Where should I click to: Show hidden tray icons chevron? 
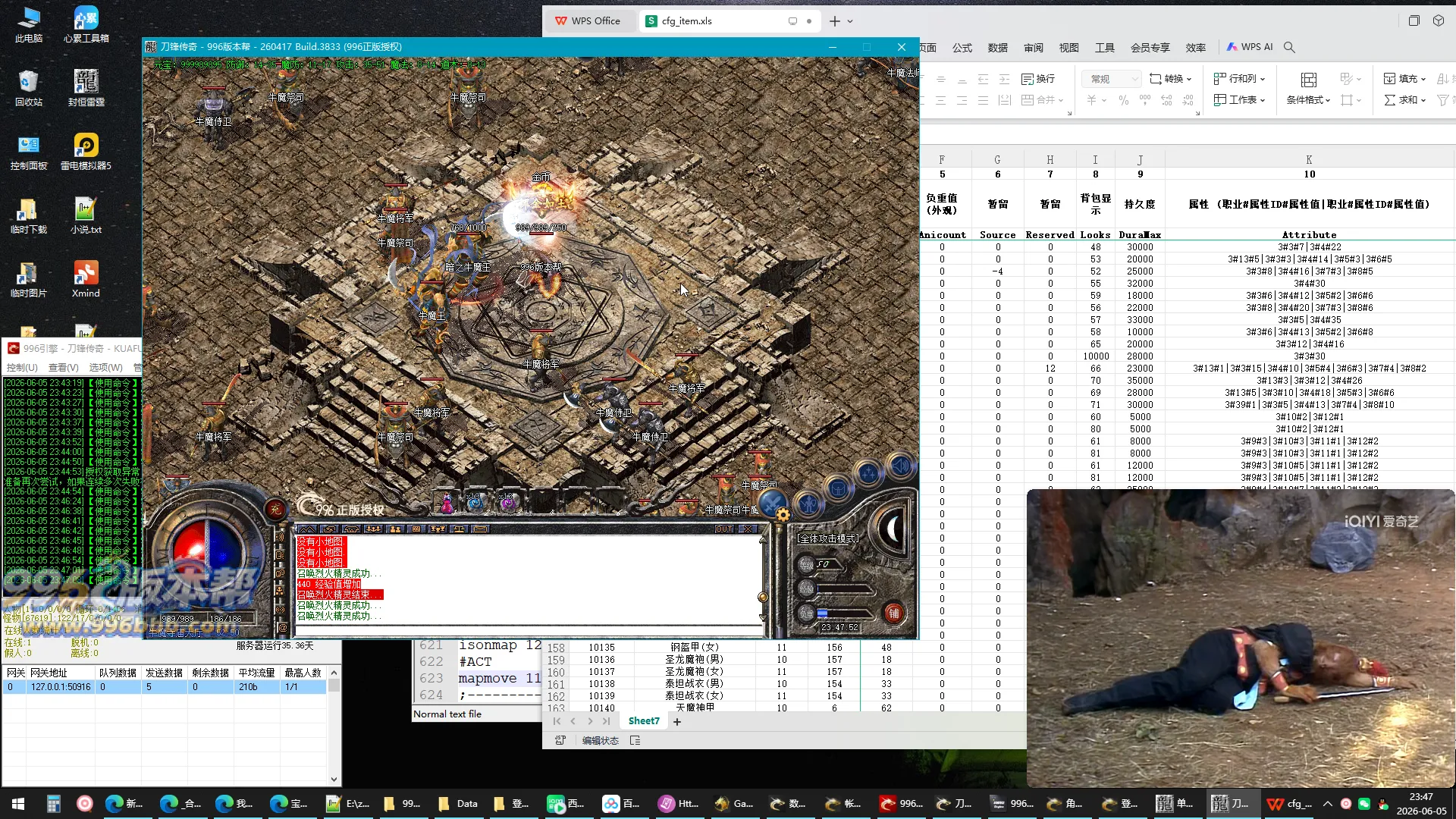click(1327, 804)
